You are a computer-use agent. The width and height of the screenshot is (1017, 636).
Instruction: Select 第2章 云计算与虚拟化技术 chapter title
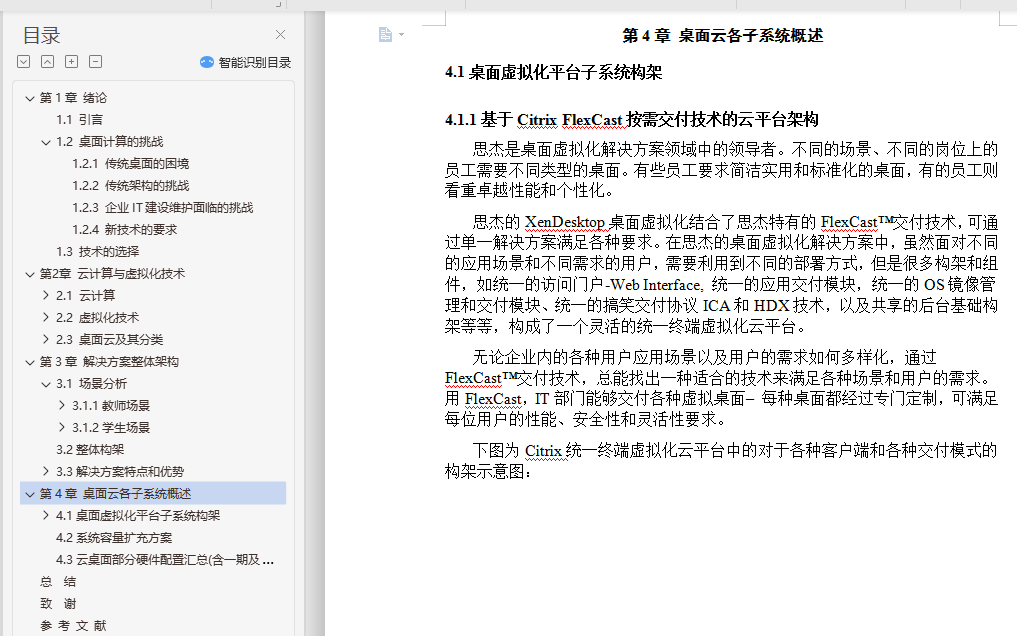(x=112, y=274)
